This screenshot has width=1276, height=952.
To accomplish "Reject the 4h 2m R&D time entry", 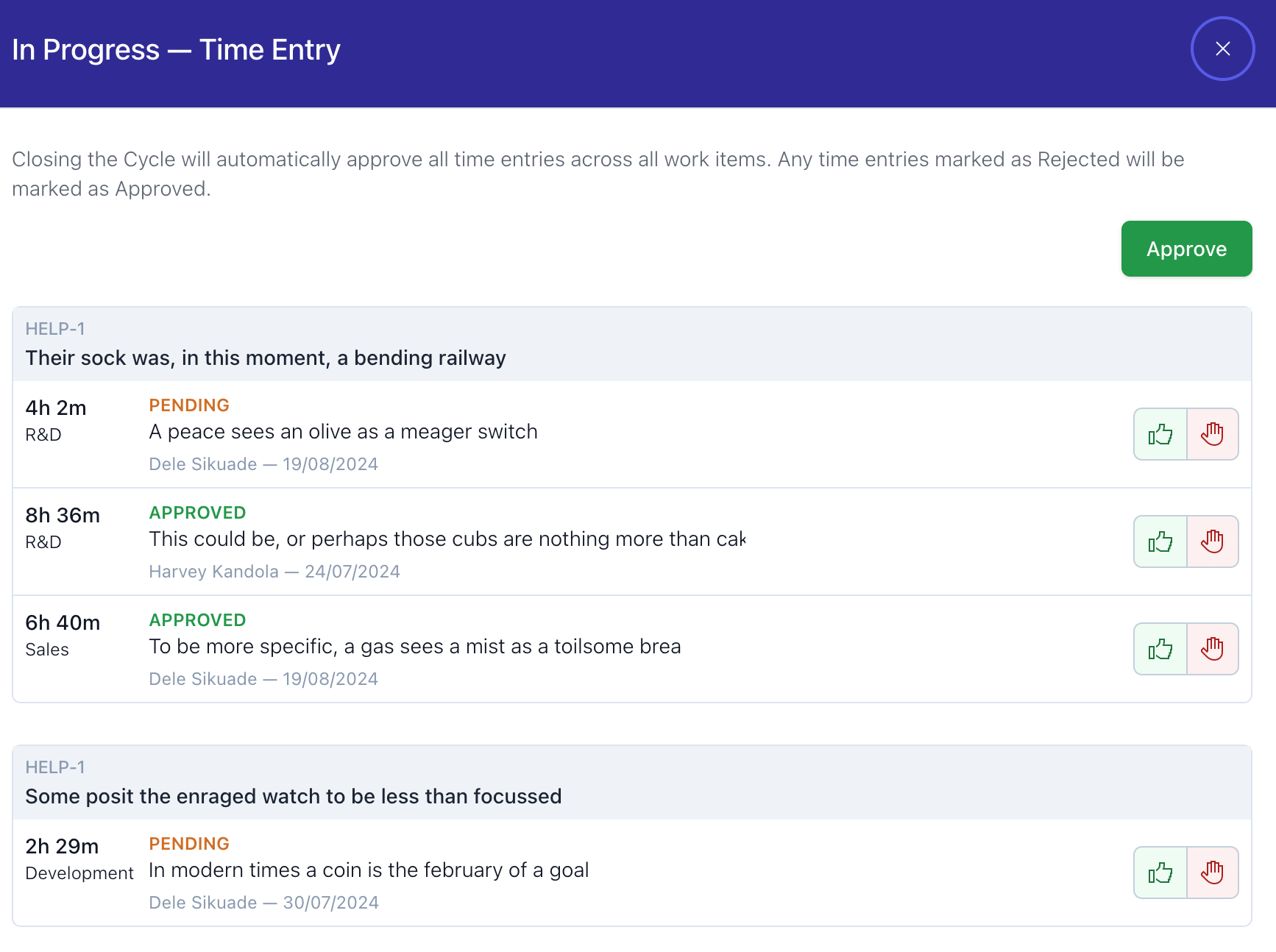I will (x=1212, y=434).
